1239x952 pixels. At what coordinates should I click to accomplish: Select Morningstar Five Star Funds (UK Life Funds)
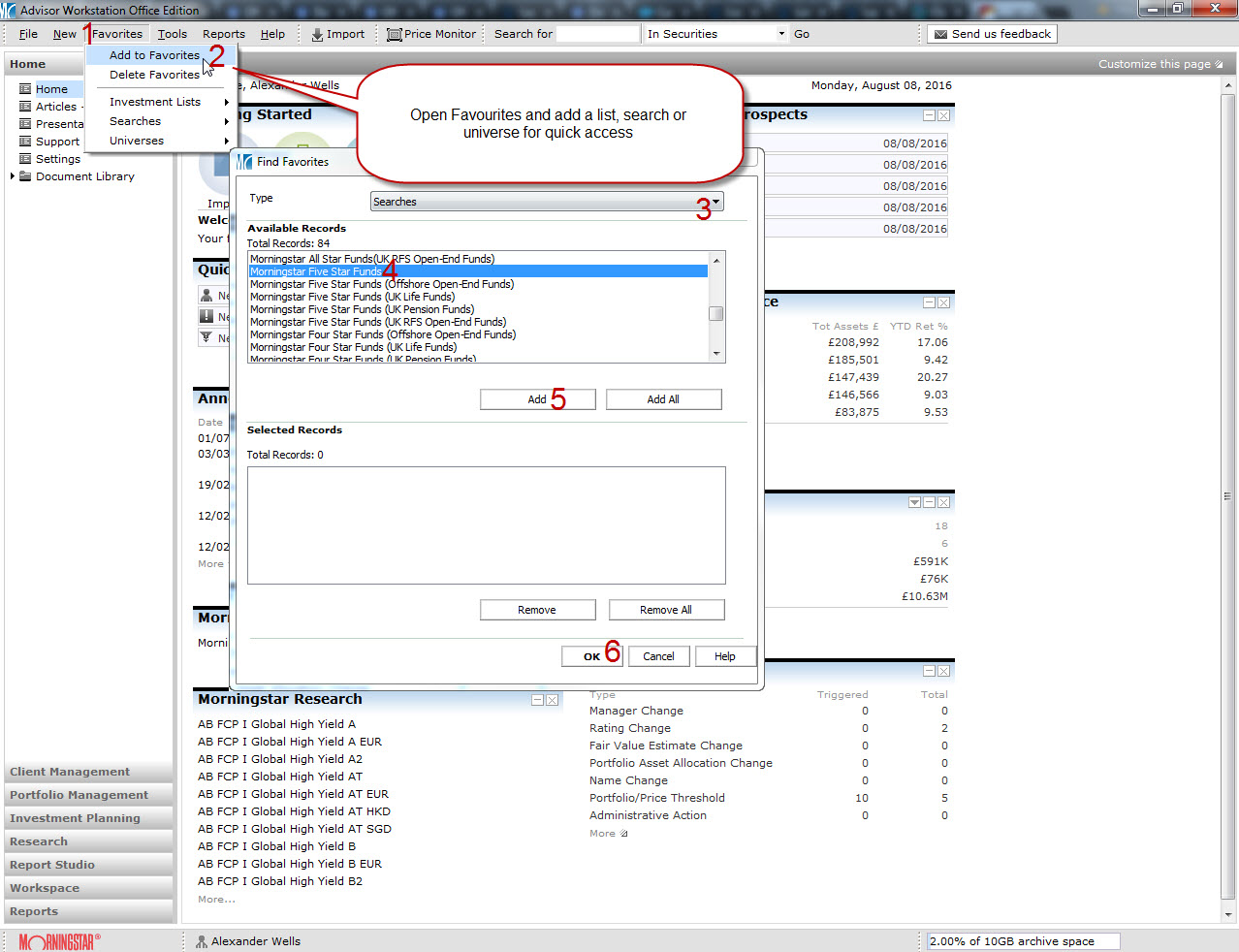click(352, 297)
